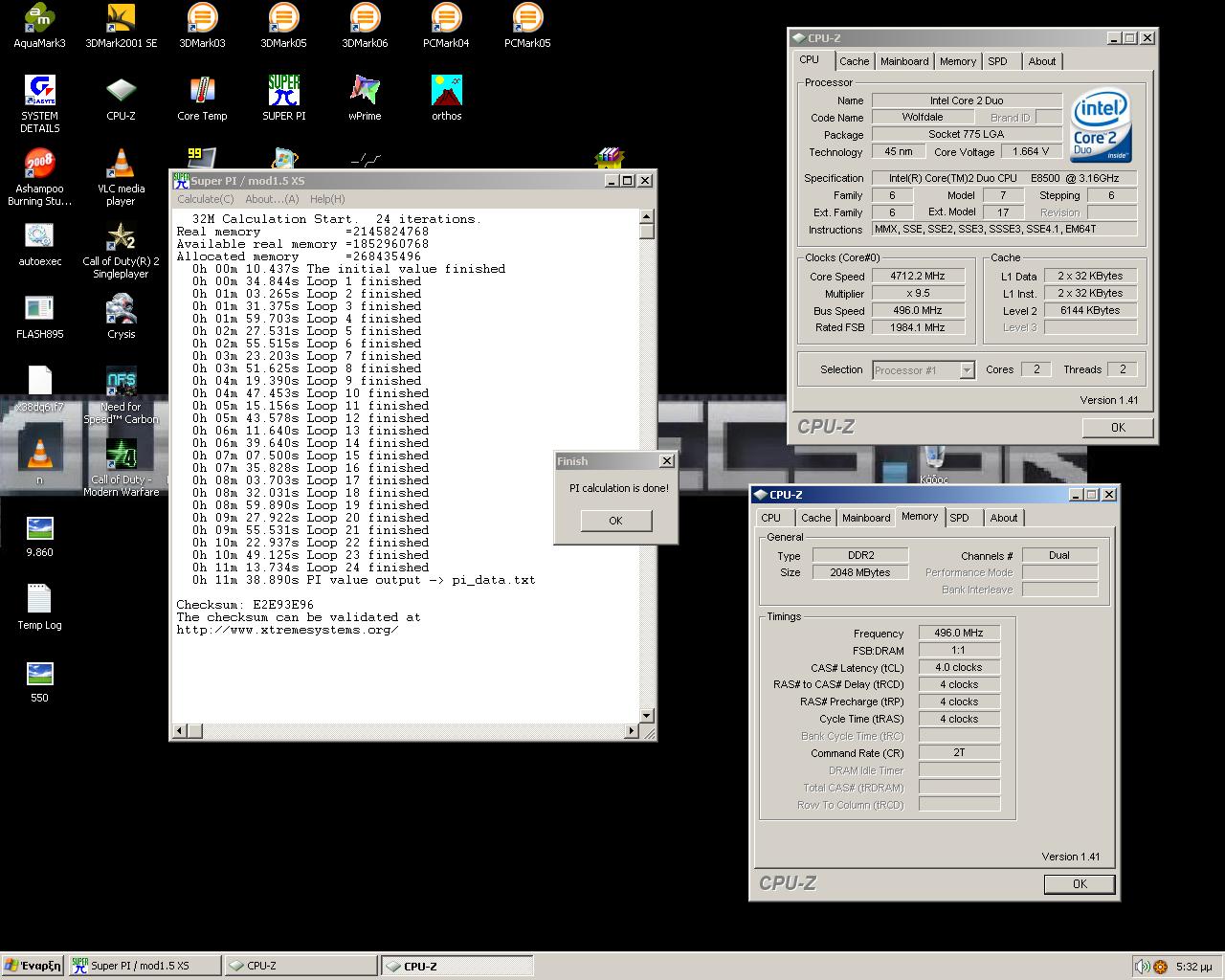Image resolution: width=1225 pixels, height=980 pixels.
Task: Switch to Cache tab in top CPU-Z
Action: (854, 61)
